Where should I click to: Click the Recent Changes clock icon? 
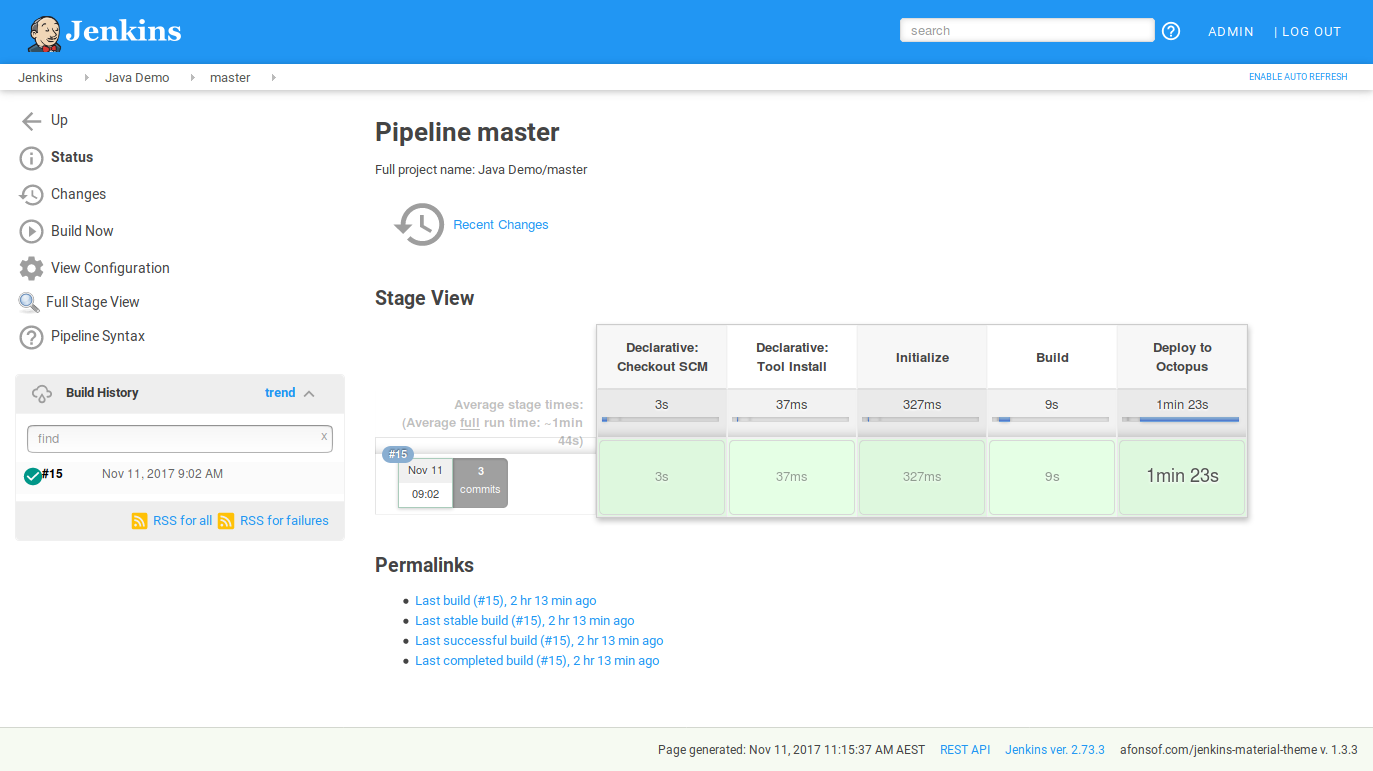[x=419, y=224]
